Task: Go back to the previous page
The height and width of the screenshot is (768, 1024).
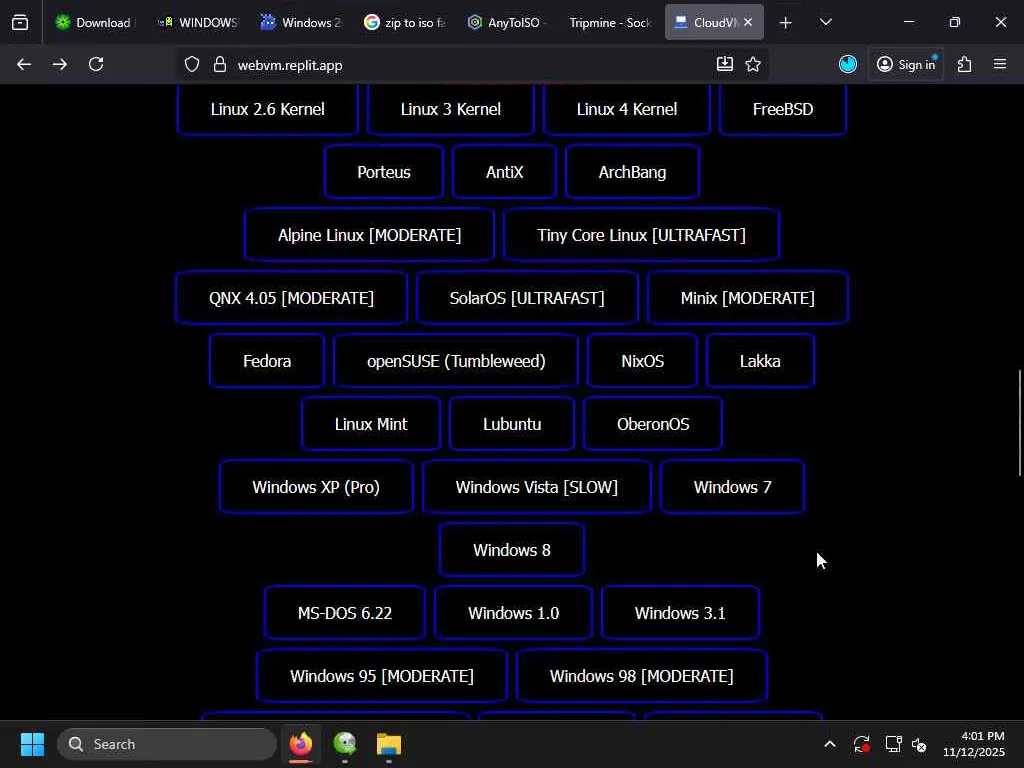Action: pos(24,64)
